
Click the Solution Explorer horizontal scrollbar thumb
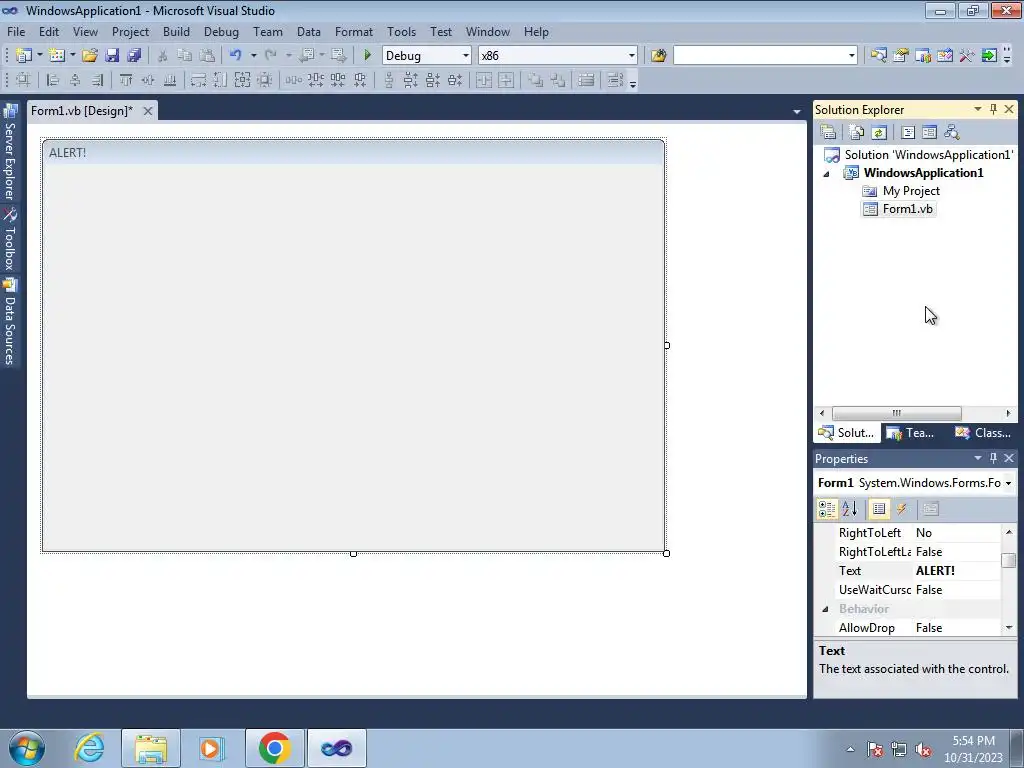point(897,413)
